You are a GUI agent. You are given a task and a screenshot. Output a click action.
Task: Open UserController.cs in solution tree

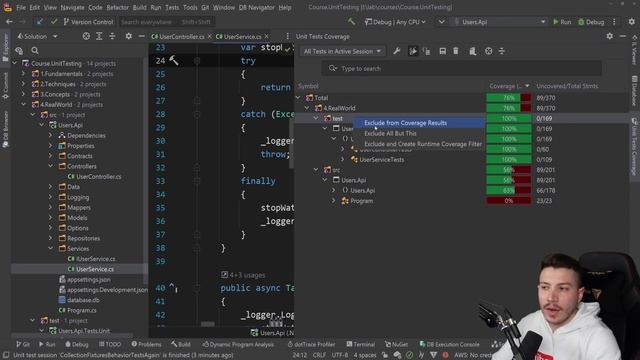pyautogui.click(x=98, y=176)
